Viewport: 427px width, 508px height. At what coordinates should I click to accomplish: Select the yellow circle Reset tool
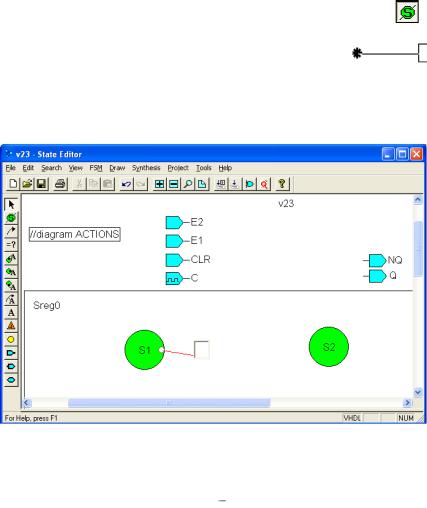coord(11,340)
